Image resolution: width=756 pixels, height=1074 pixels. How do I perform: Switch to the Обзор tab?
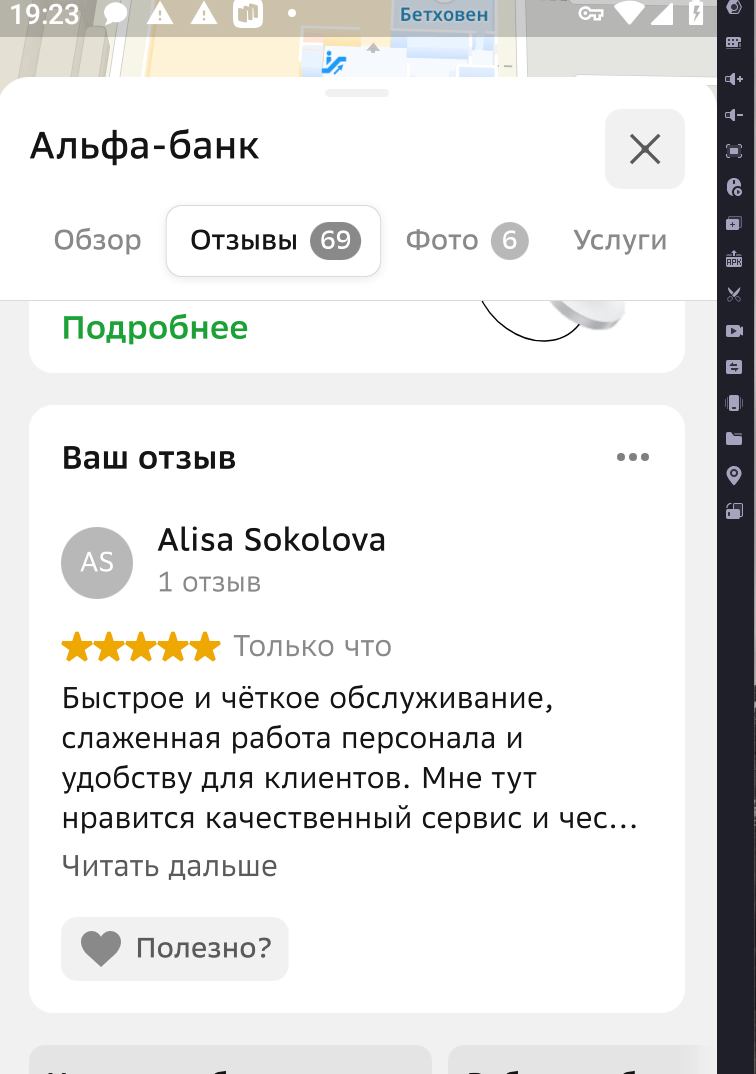tap(97, 240)
